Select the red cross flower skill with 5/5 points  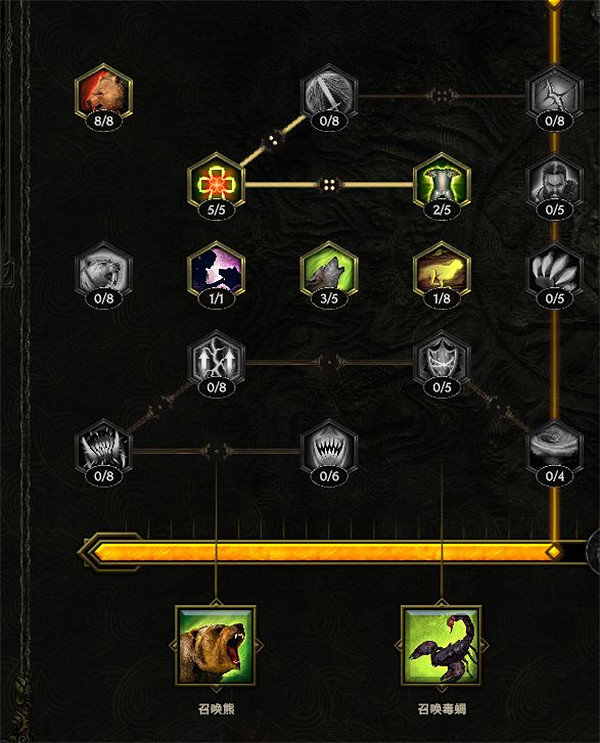[217, 182]
